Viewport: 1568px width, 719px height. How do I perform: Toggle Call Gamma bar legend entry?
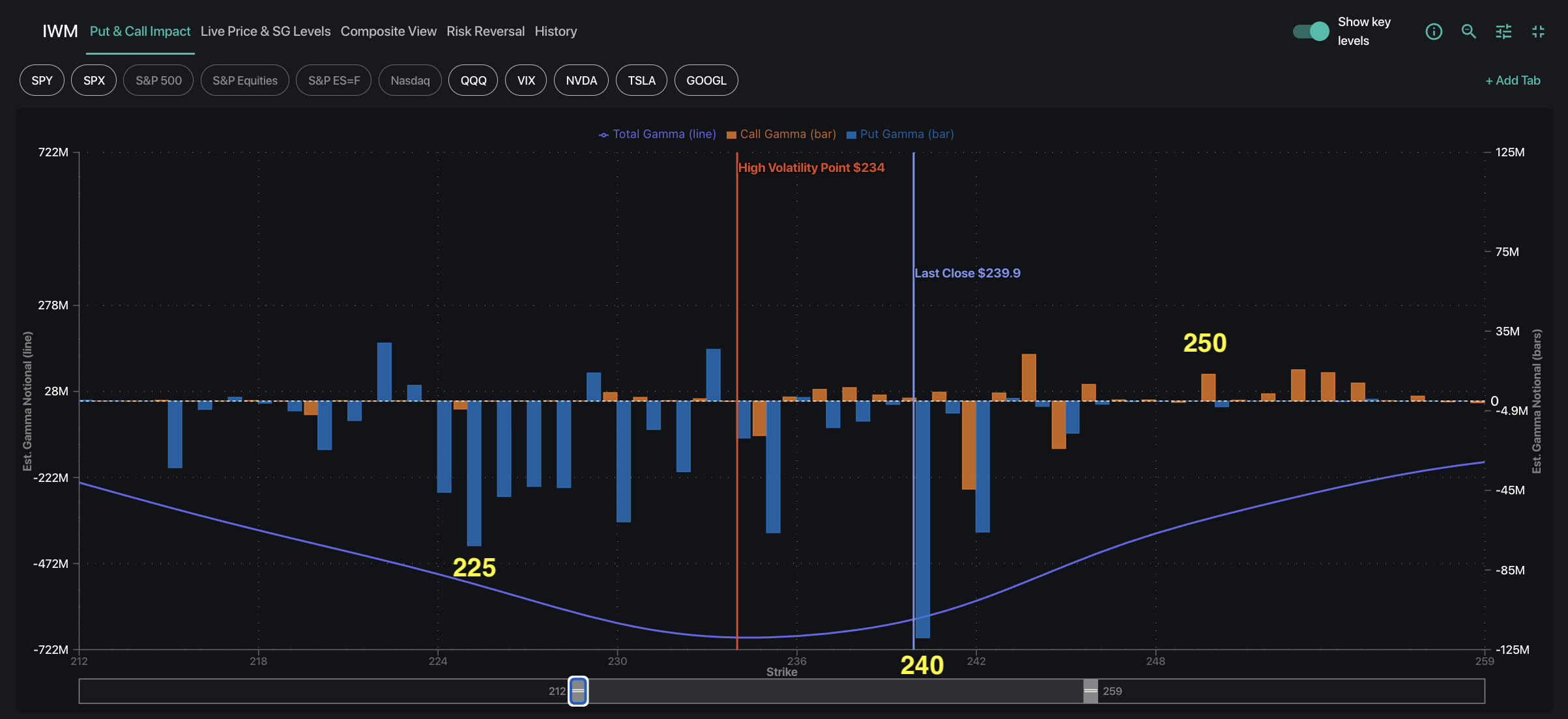click(781, 134)
